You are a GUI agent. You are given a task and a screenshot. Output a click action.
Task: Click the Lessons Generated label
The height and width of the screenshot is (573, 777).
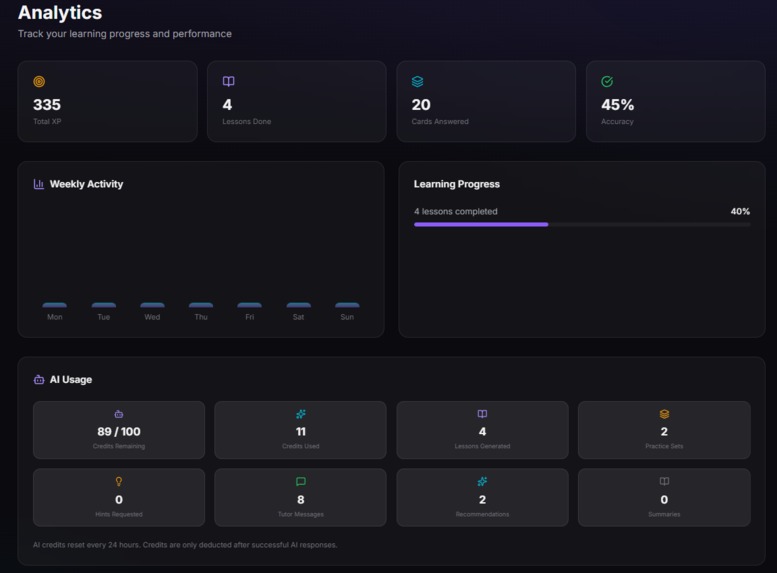(x=482, y=446)
